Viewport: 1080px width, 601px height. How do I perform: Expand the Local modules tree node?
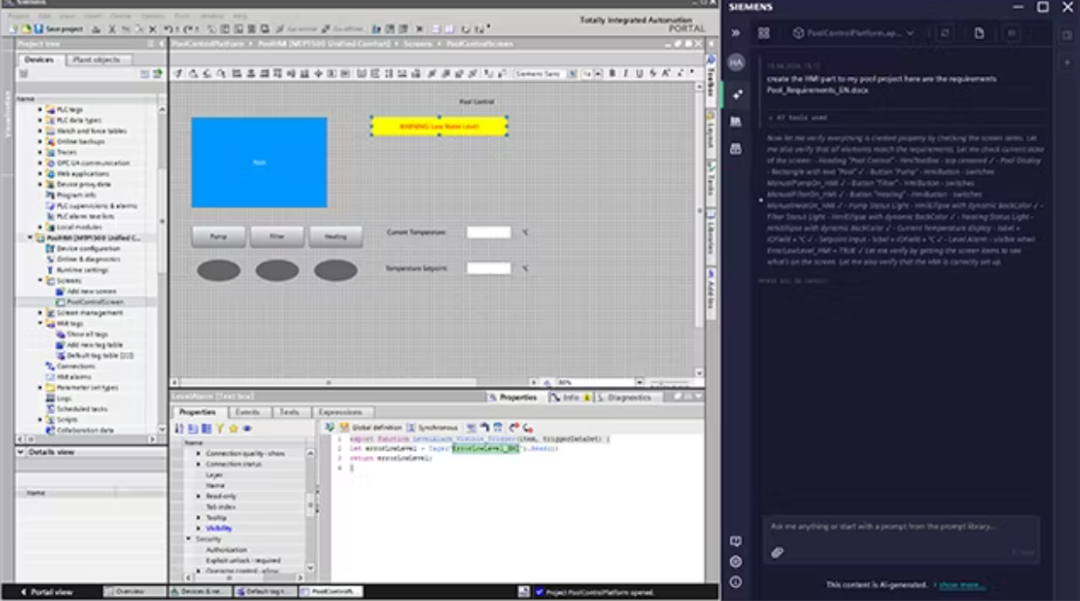point(40,227)
